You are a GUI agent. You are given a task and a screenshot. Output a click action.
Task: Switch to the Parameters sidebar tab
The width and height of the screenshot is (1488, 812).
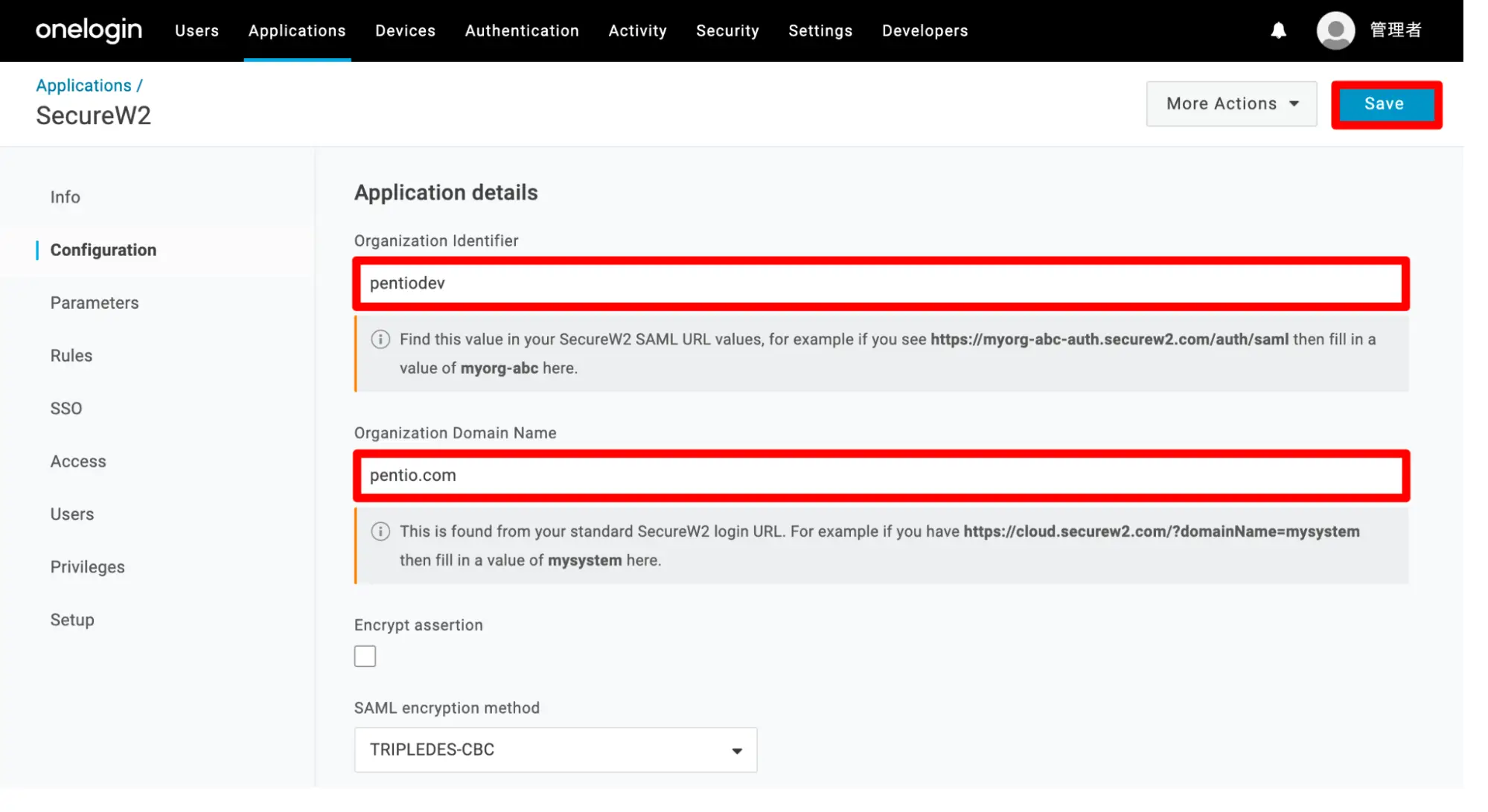pyautogui.click(x=95, y=303)
